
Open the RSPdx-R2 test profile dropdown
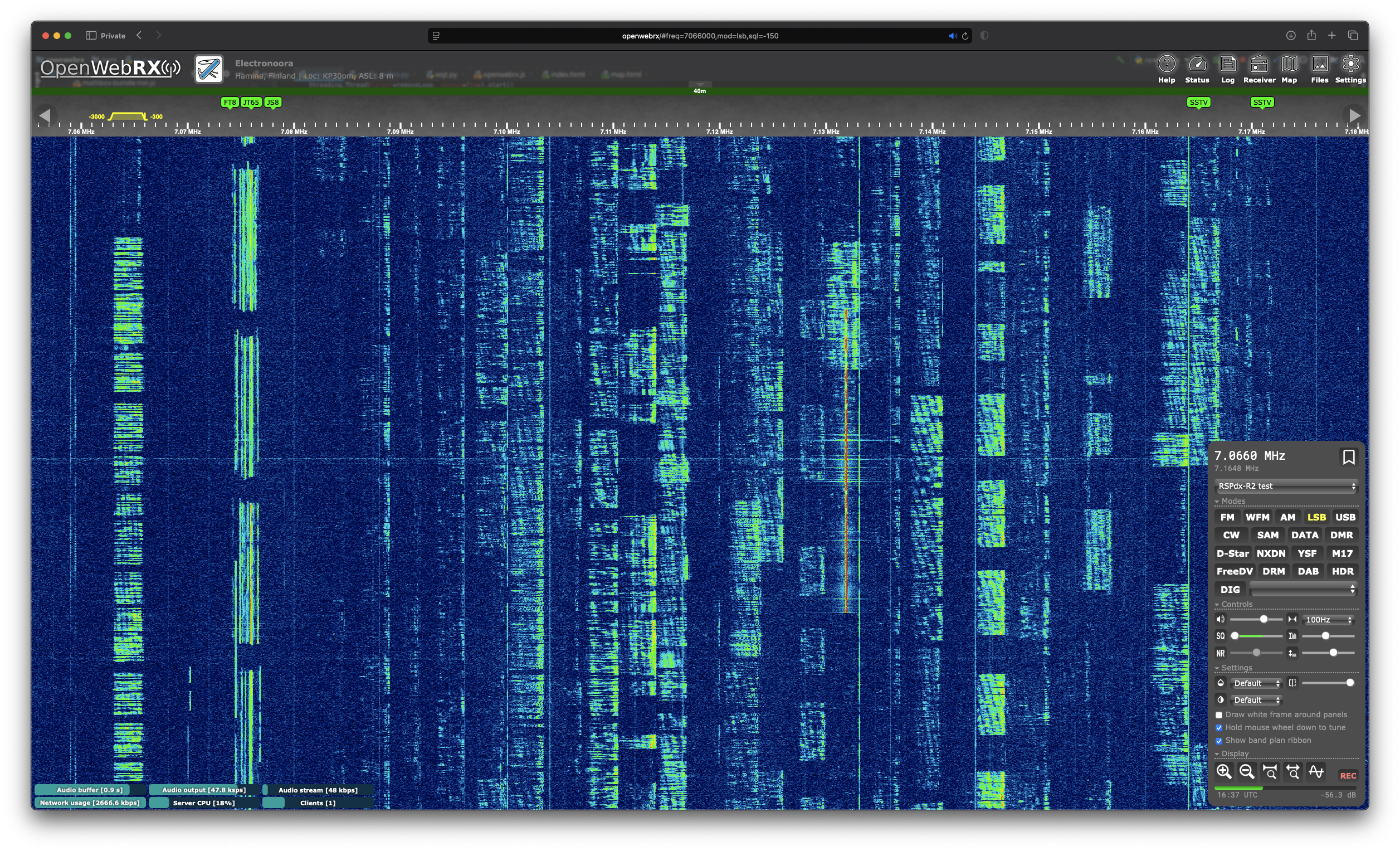click(x=1286, y=486)
